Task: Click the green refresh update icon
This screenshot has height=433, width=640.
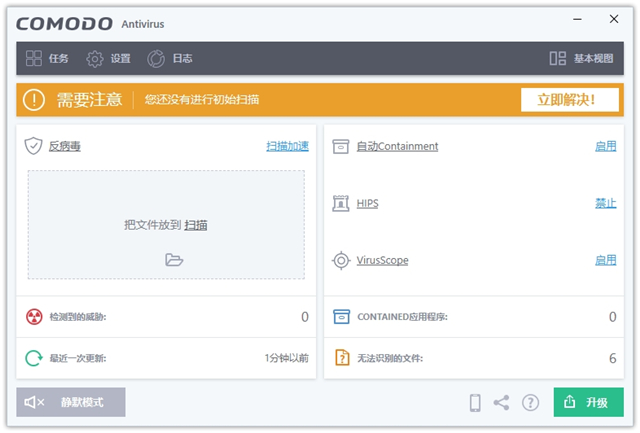Action: pyautogui.click(x=34, y=358)
